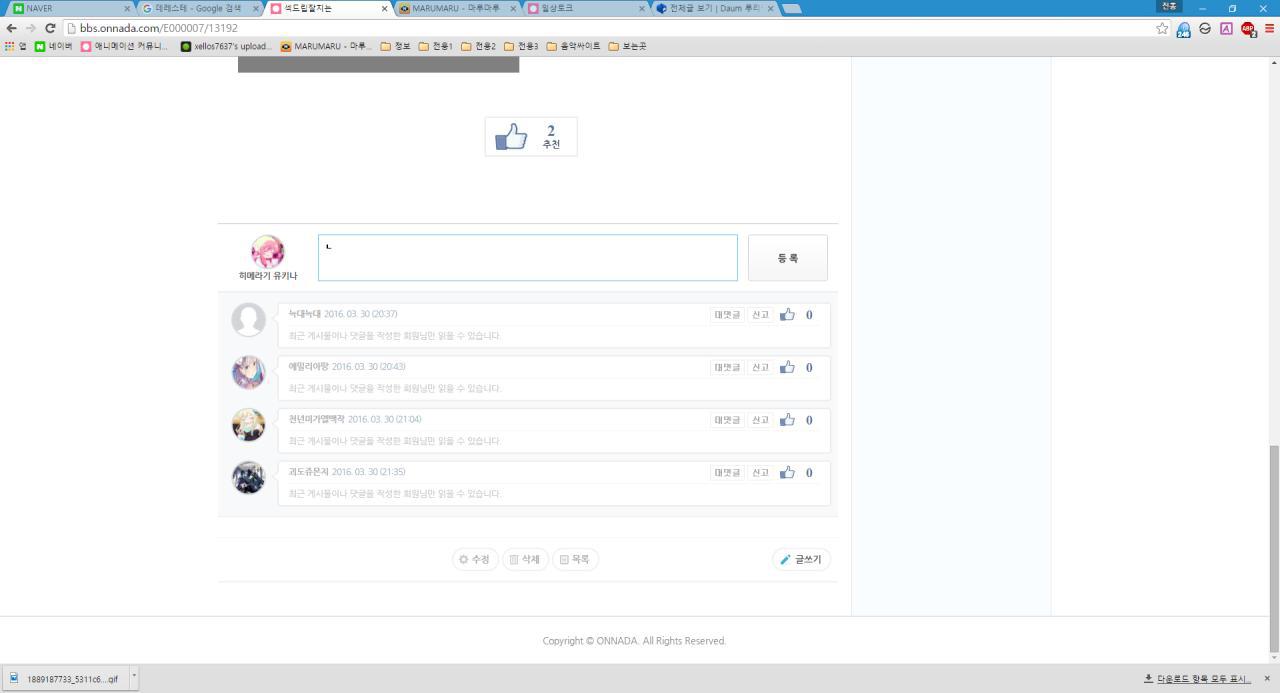Open the downloaded gif file options arrow
Screen dimensions: 1280x693
[134, 677]
